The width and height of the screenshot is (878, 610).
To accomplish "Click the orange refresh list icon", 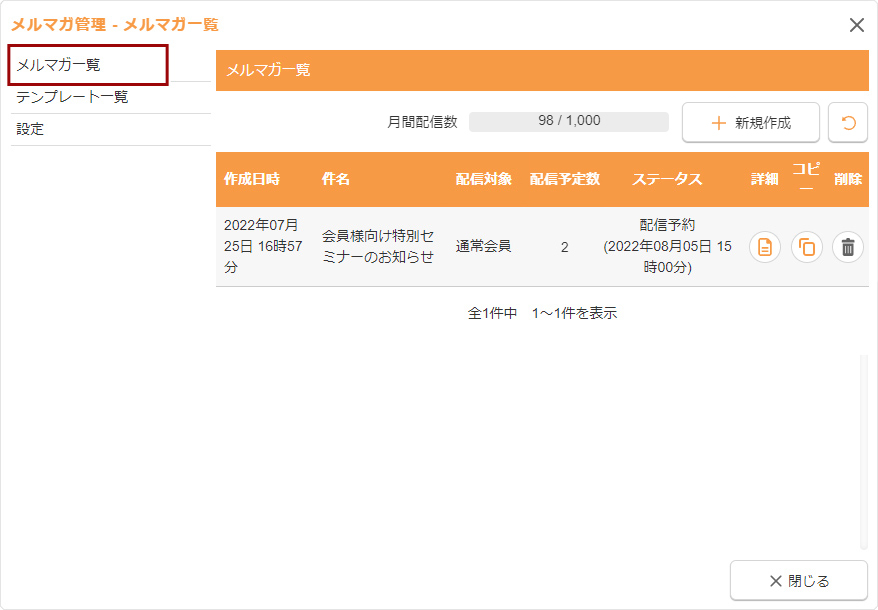I will point(848,123).
